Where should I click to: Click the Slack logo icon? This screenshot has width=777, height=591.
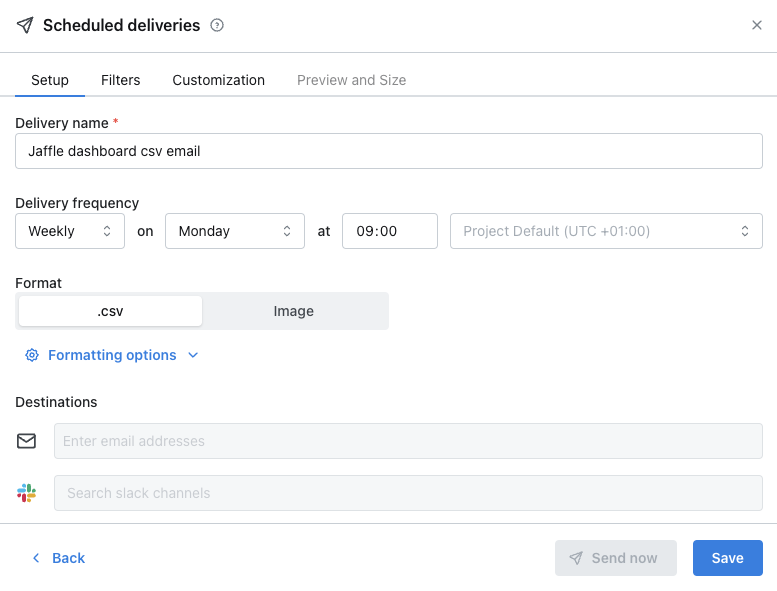26,493
